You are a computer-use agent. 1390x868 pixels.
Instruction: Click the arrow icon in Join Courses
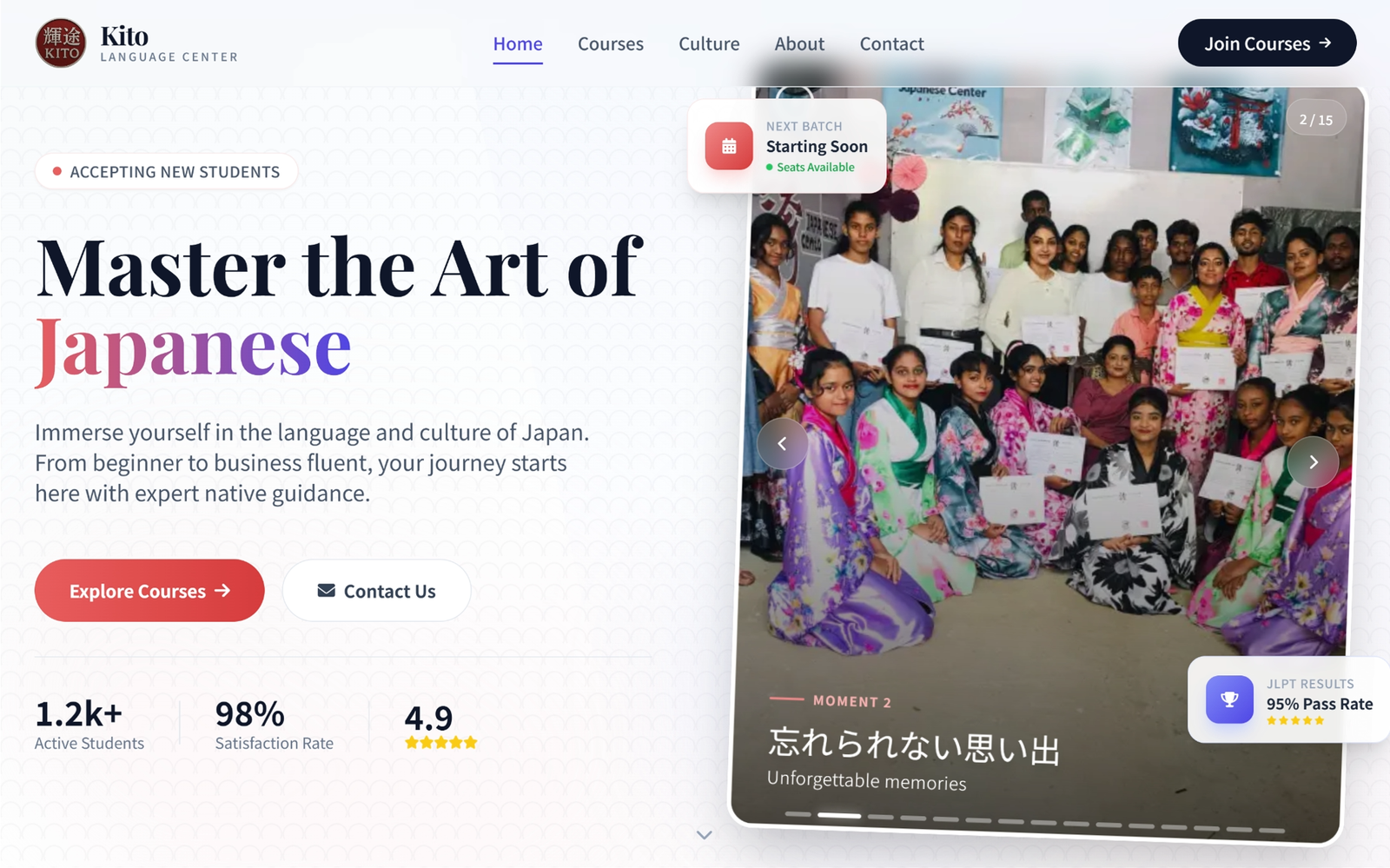[x=1325, y=43]
